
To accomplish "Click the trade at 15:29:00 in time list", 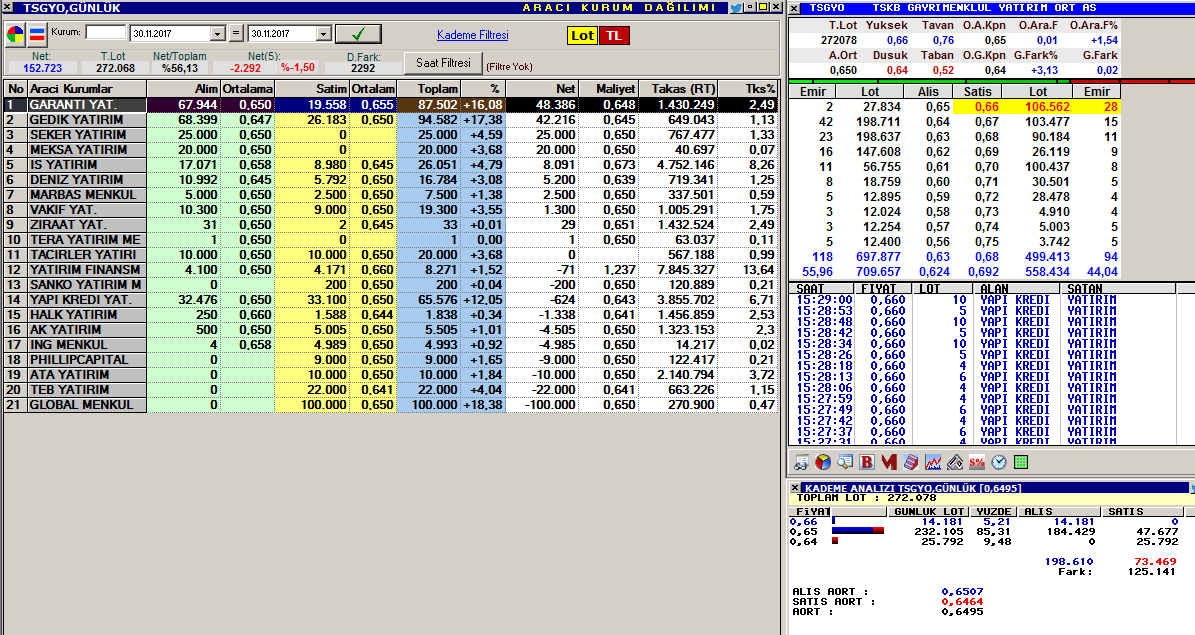I will point(957,300).
